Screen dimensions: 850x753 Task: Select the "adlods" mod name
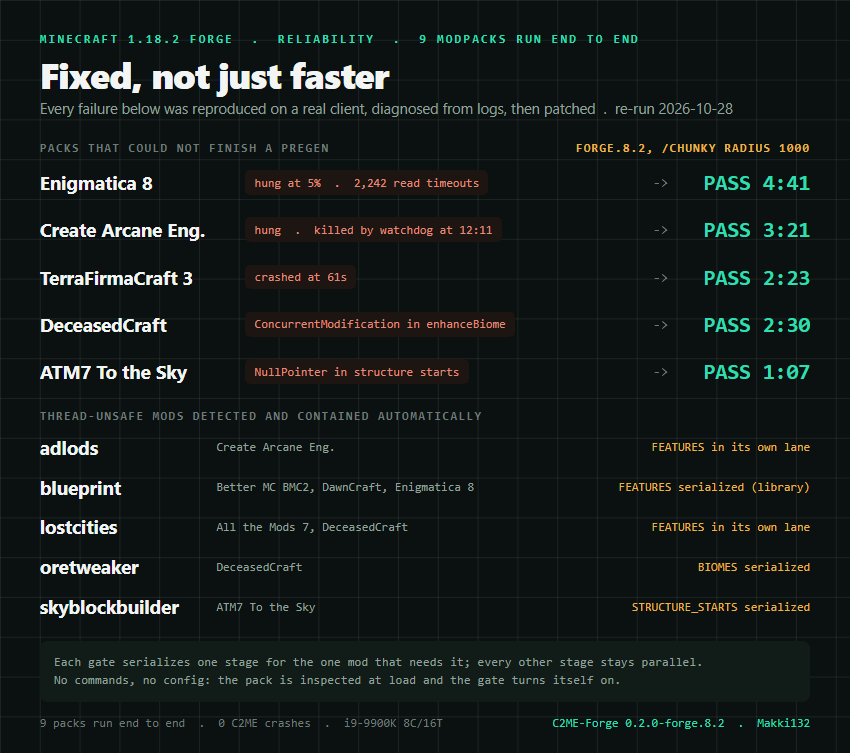pos(69,448)
